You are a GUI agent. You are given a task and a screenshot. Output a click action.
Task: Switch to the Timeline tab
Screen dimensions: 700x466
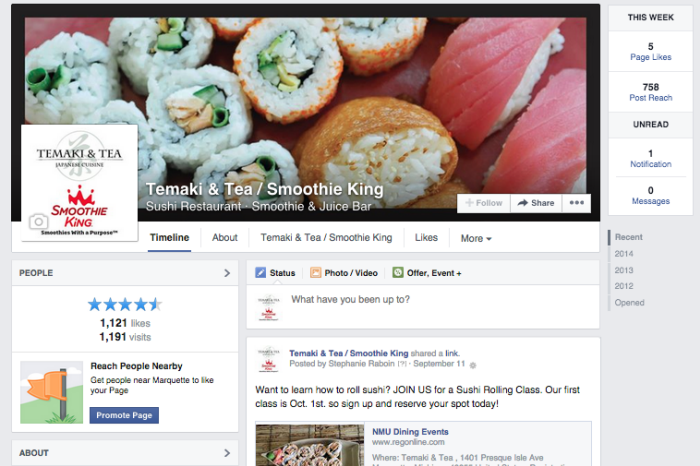169,237
